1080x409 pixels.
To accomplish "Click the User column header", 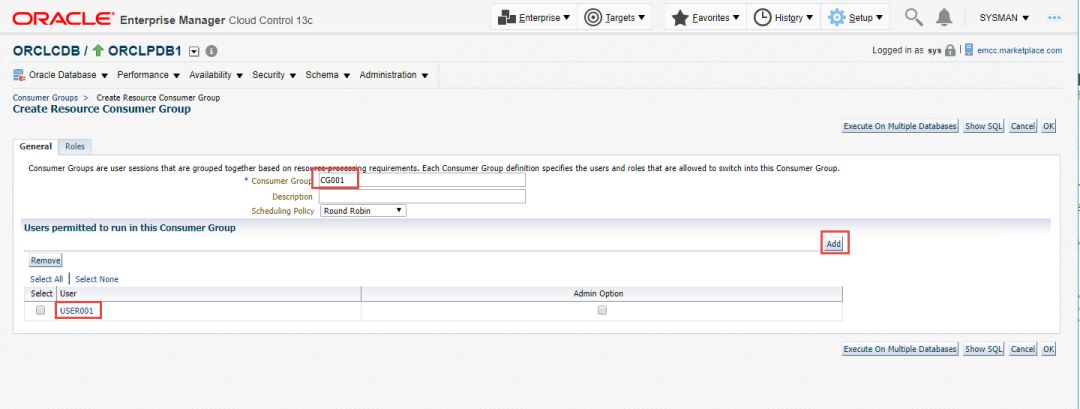I will point(209,294).
